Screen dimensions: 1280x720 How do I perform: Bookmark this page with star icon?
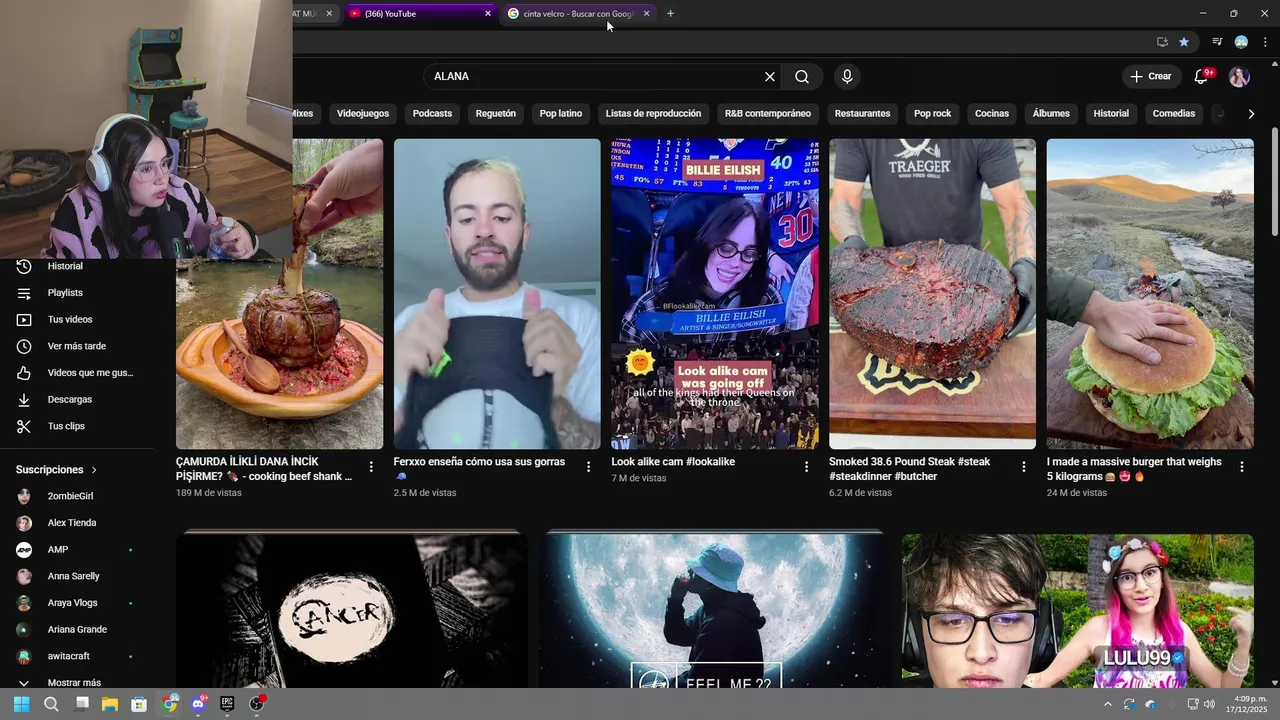pos(1184,42)
